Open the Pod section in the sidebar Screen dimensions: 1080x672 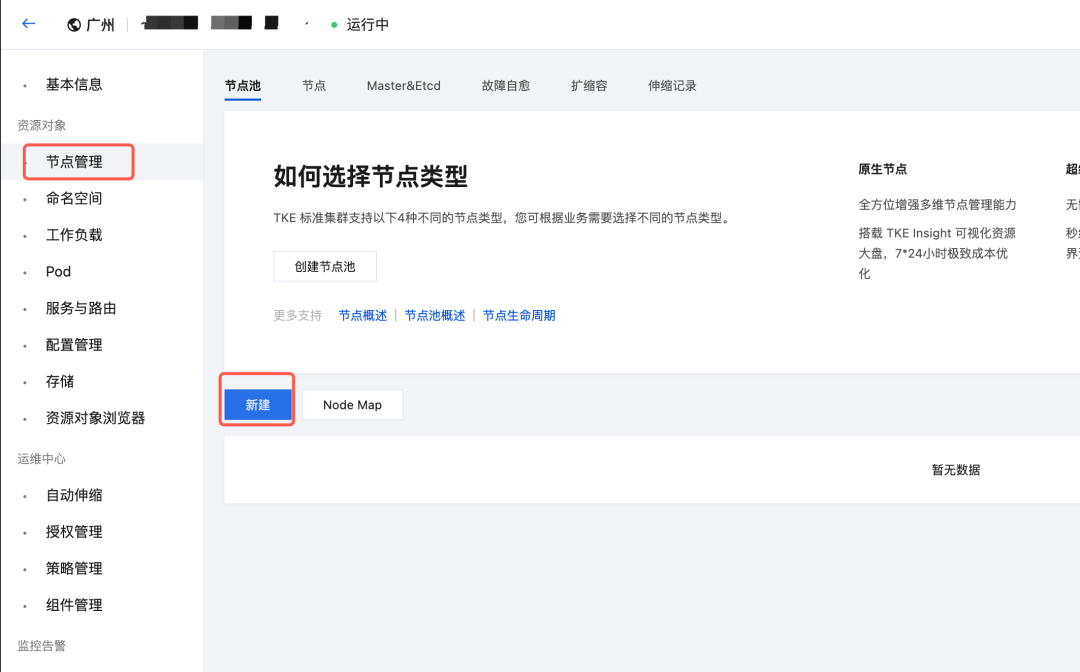pos(58,271)
